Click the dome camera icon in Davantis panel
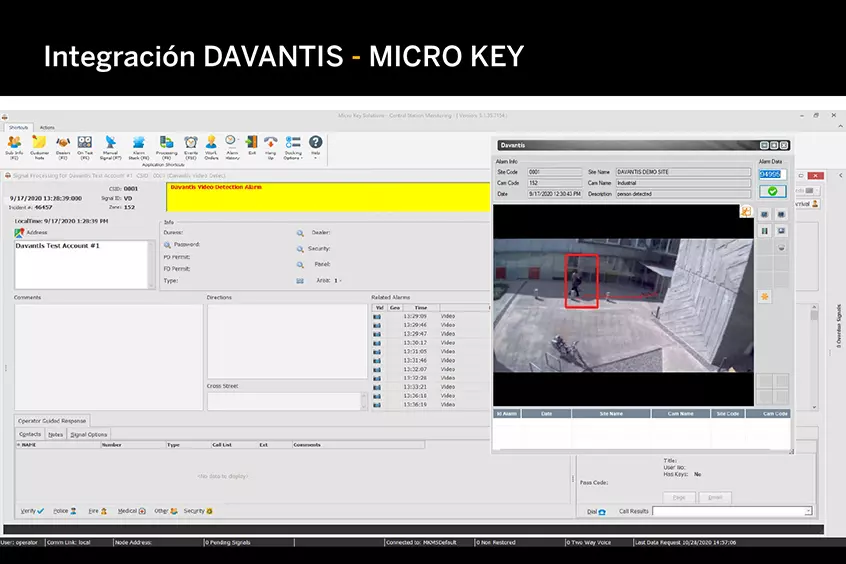 (781, 248)
